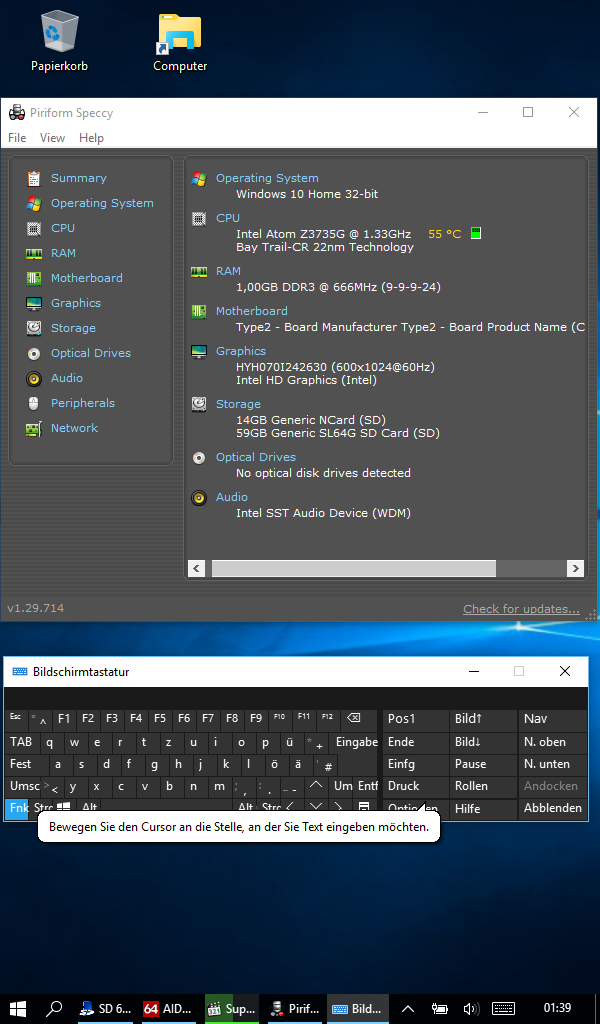Open the File menu in Speccy
600x1024 pixels.
(17, 138)
